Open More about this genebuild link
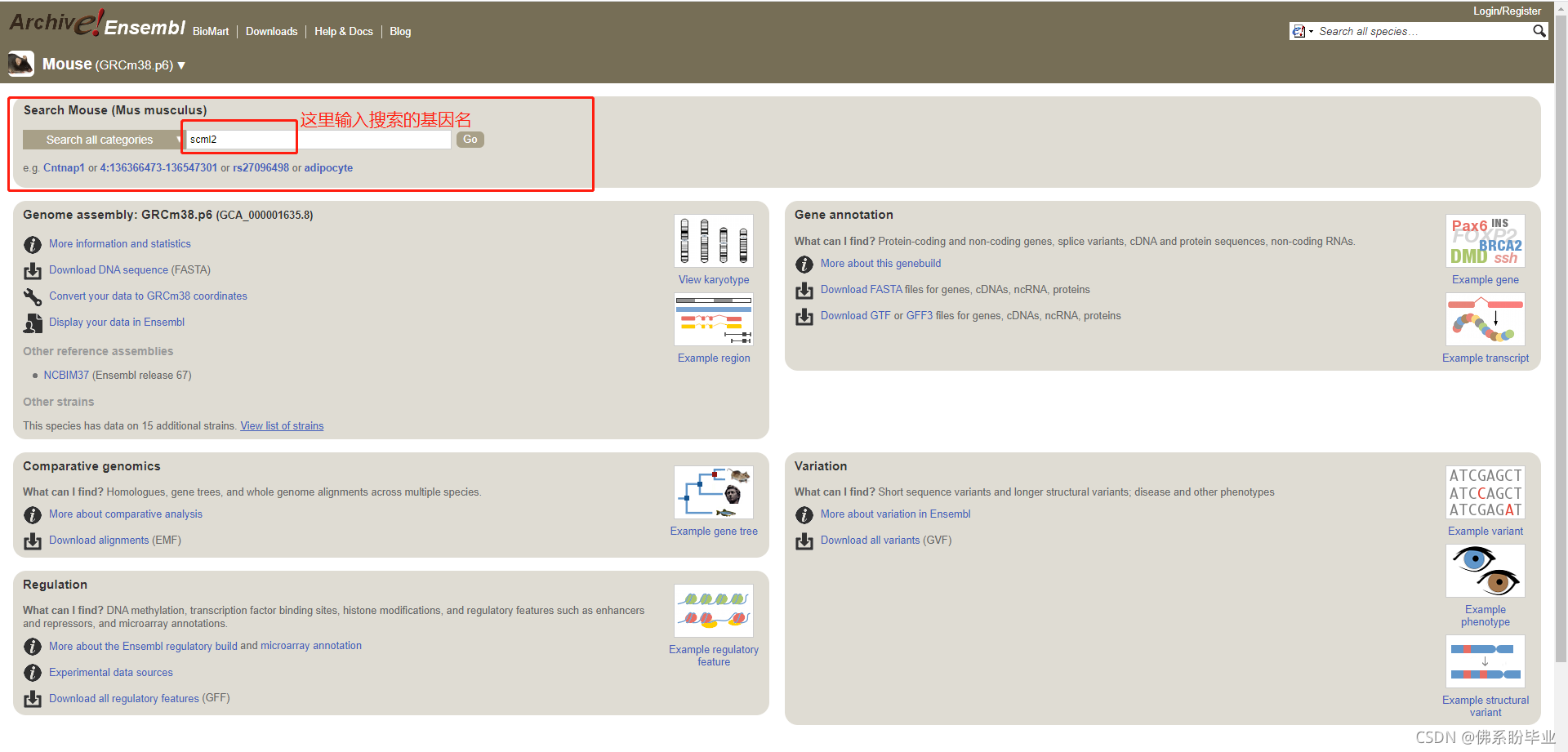 880,263
